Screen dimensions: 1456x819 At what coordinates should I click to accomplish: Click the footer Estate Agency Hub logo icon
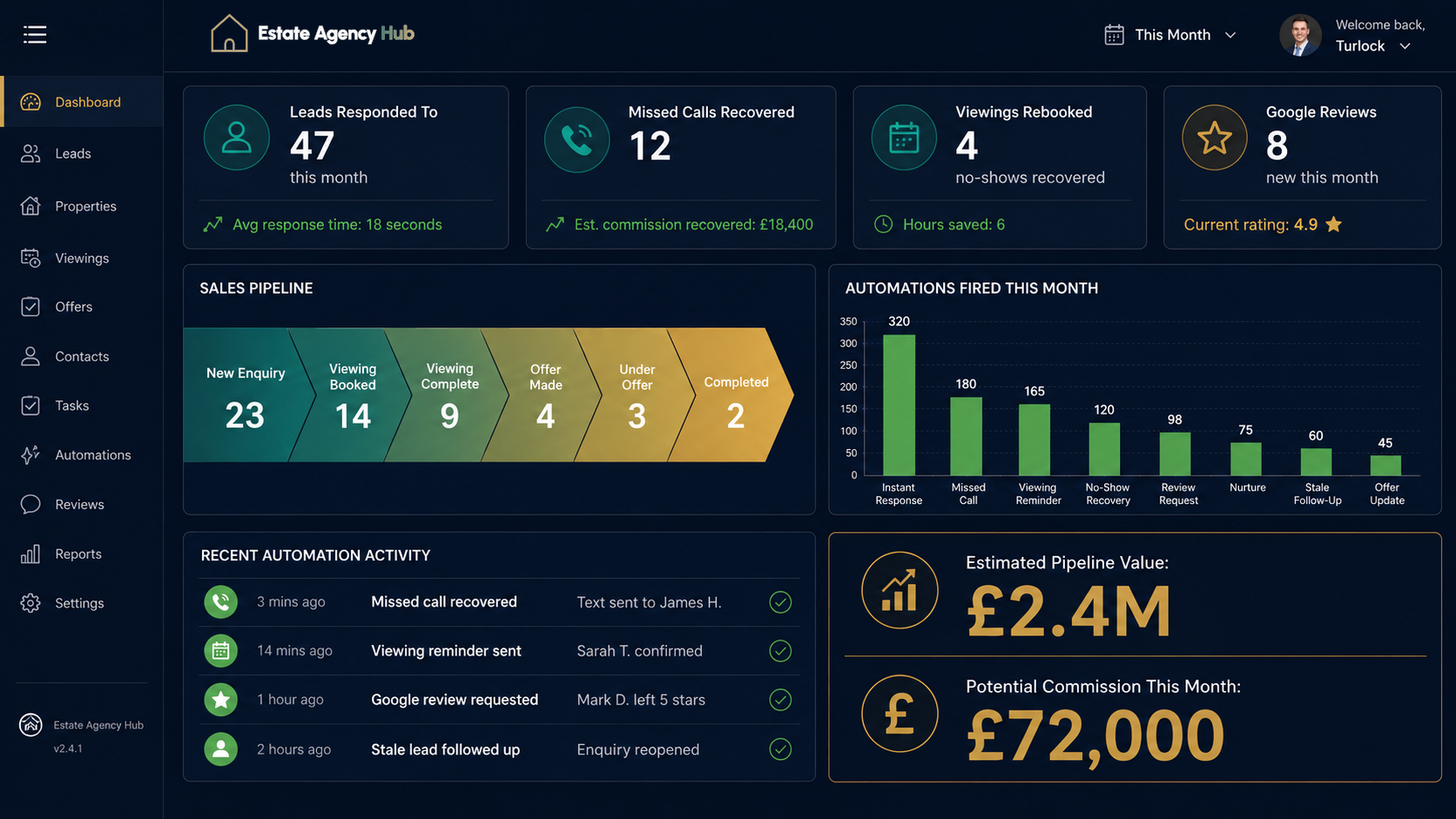click(x=30, y=725)
